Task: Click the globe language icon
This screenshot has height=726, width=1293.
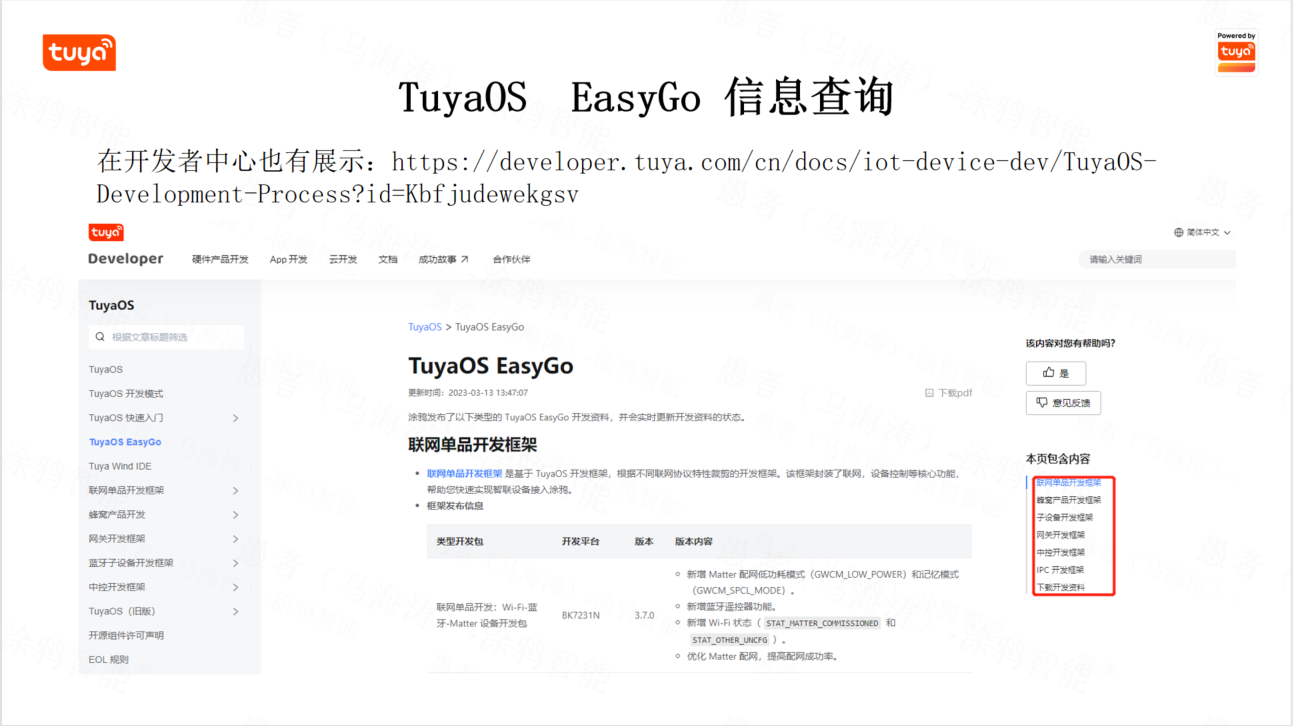Action: pyautogui.click(x=1179, y=232)
